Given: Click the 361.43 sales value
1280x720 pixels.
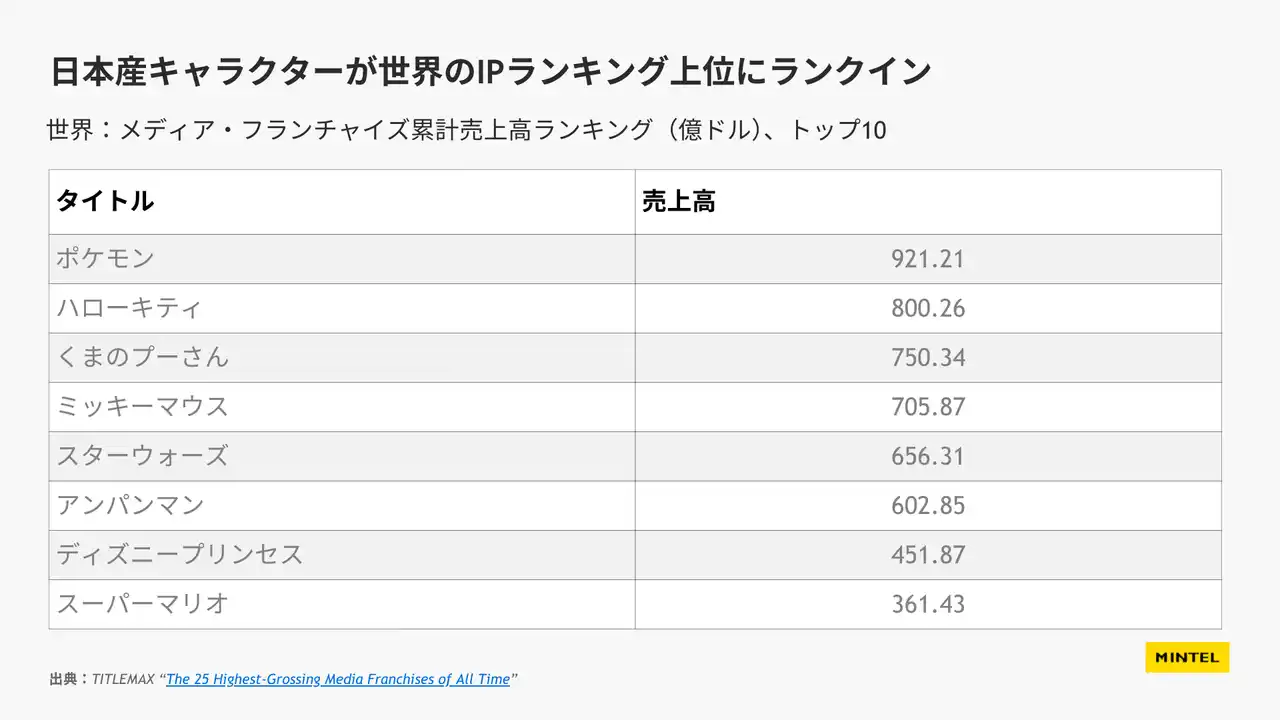Looking at the screenshot, I should coord(928,604).
